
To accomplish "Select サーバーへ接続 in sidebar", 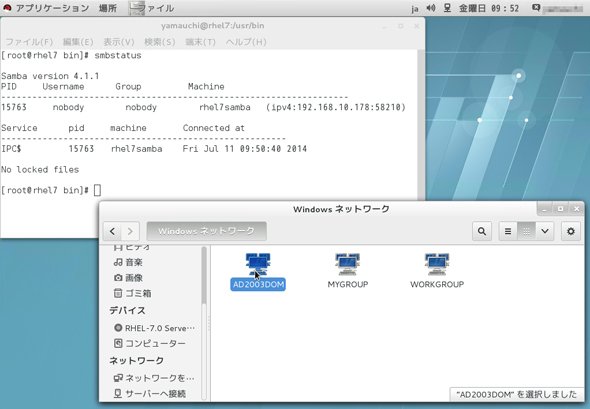I will (150, 394).
